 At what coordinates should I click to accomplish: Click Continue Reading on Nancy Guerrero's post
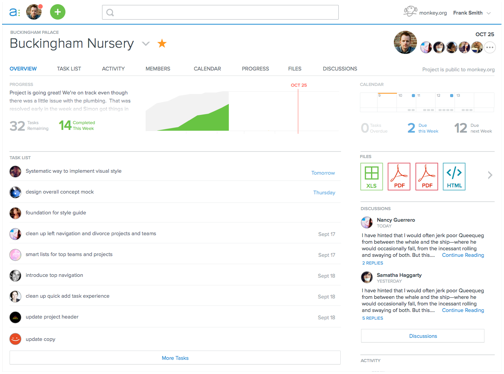[463, 255]
